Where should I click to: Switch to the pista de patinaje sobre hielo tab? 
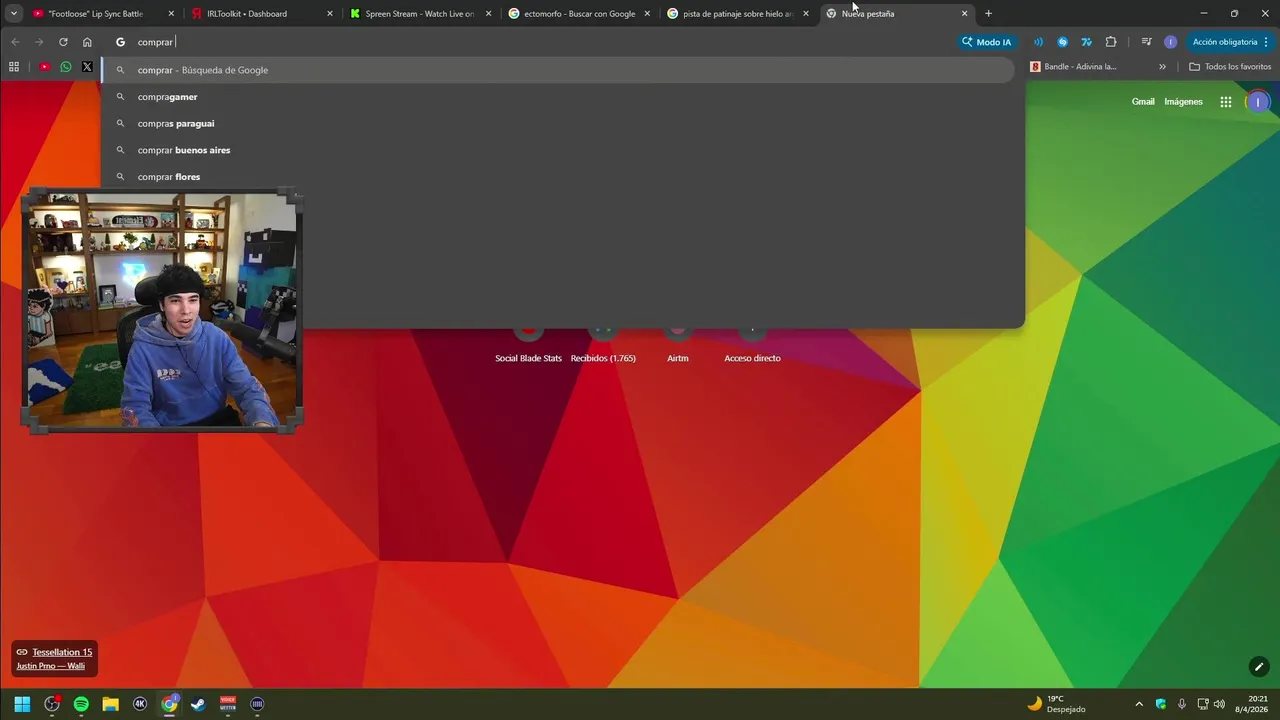click(x=739, y=14)
